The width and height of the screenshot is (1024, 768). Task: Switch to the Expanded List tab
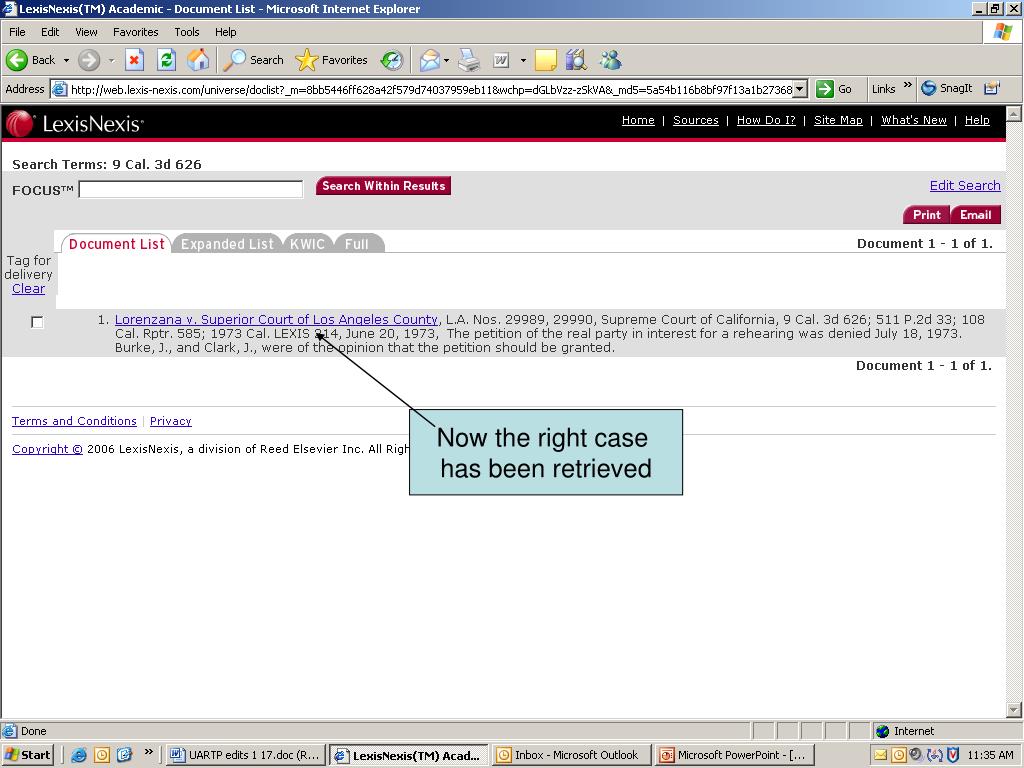tap(227, 244)
